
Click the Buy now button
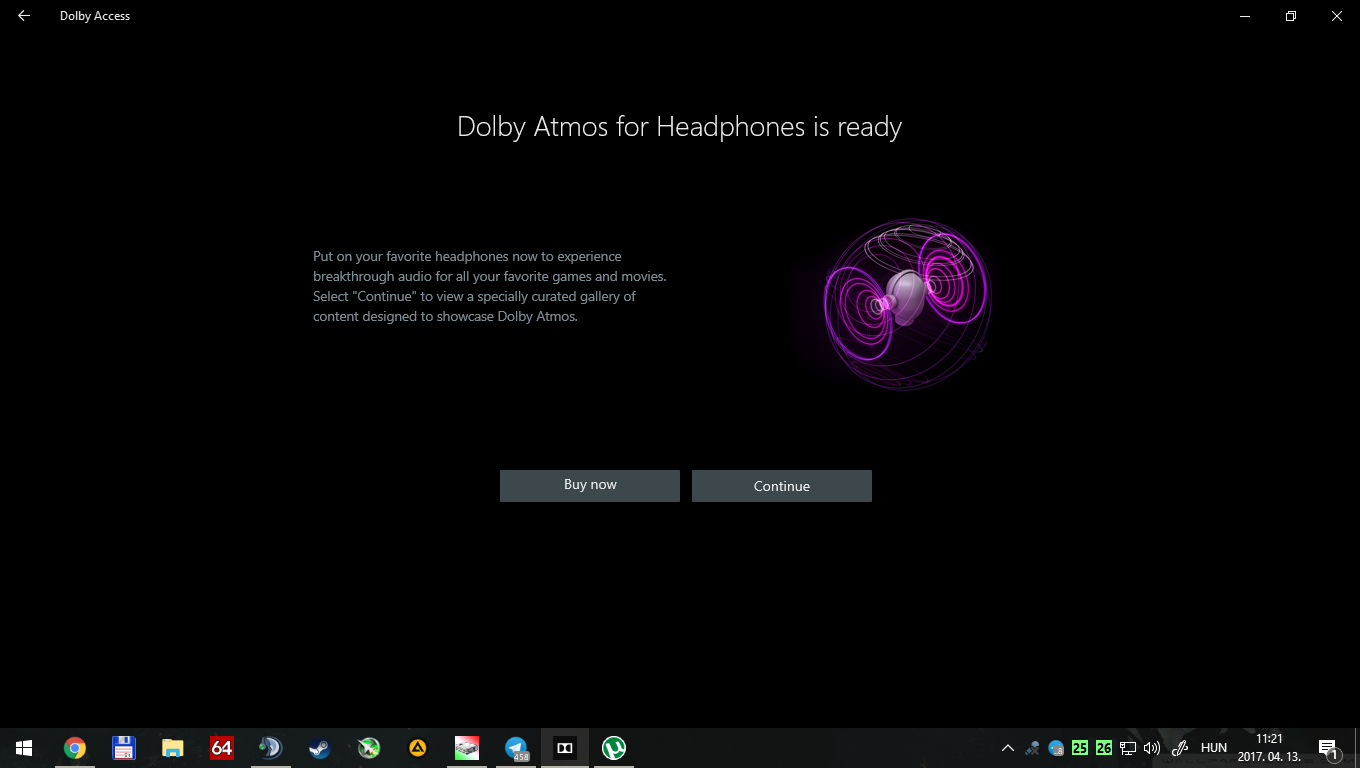point(590,485)
